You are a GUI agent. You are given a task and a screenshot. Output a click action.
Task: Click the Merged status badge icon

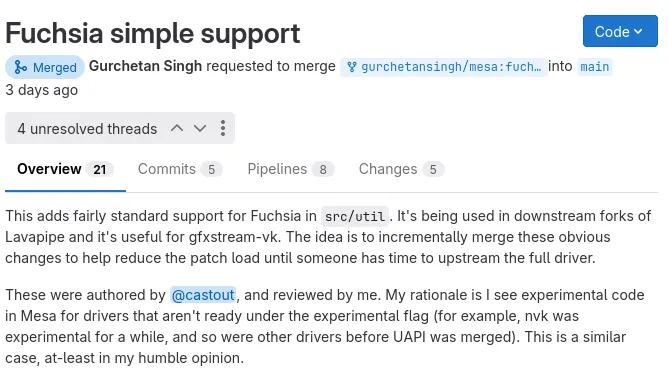(x=20, y=67)
